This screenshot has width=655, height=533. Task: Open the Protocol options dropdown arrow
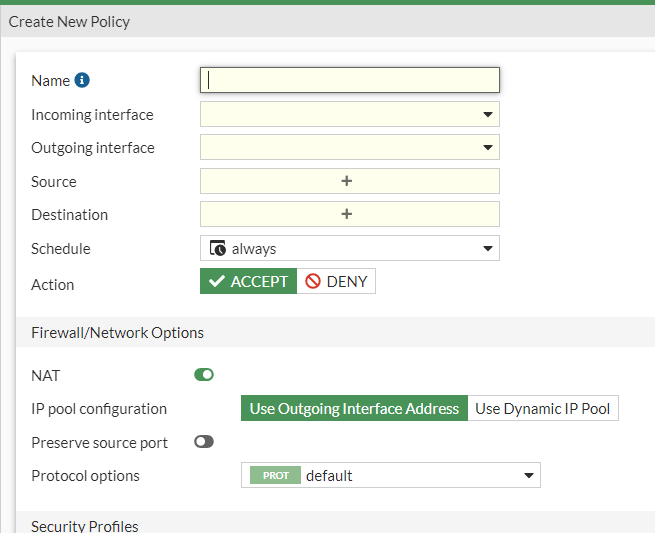[529, 475]
